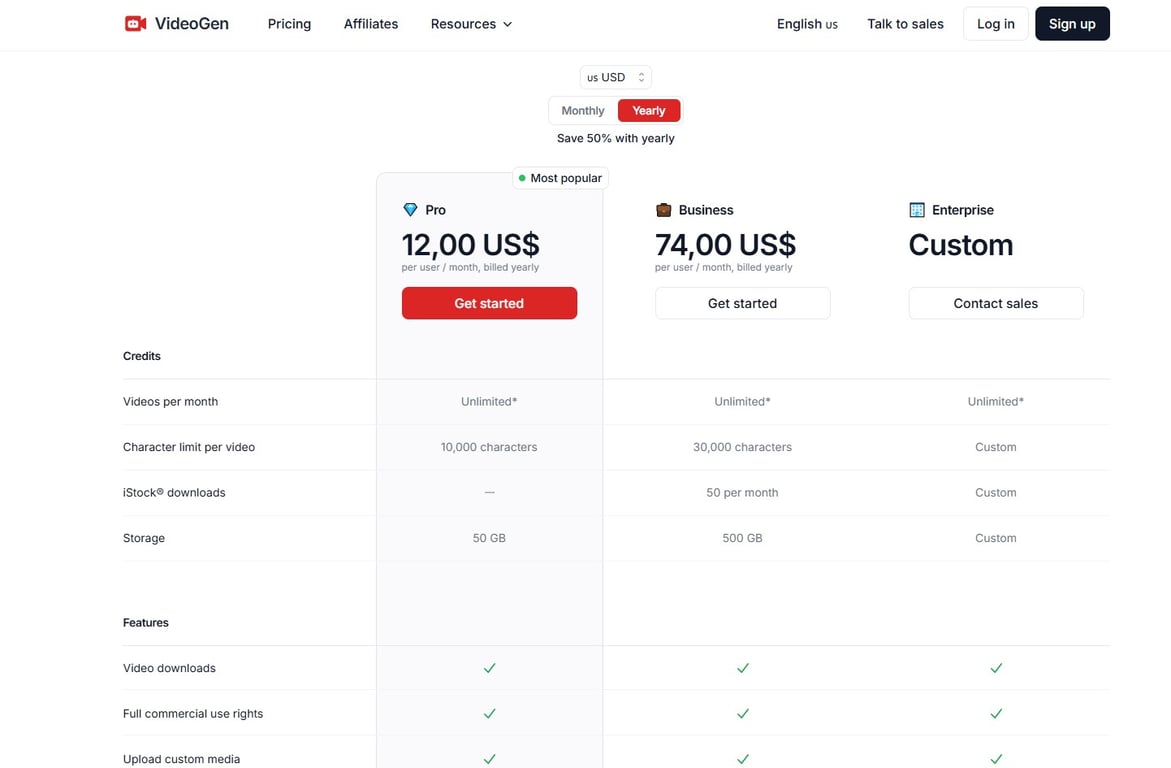
Task: Click the 12,00 US$ Pro price
Action: [x=470, y=244]
